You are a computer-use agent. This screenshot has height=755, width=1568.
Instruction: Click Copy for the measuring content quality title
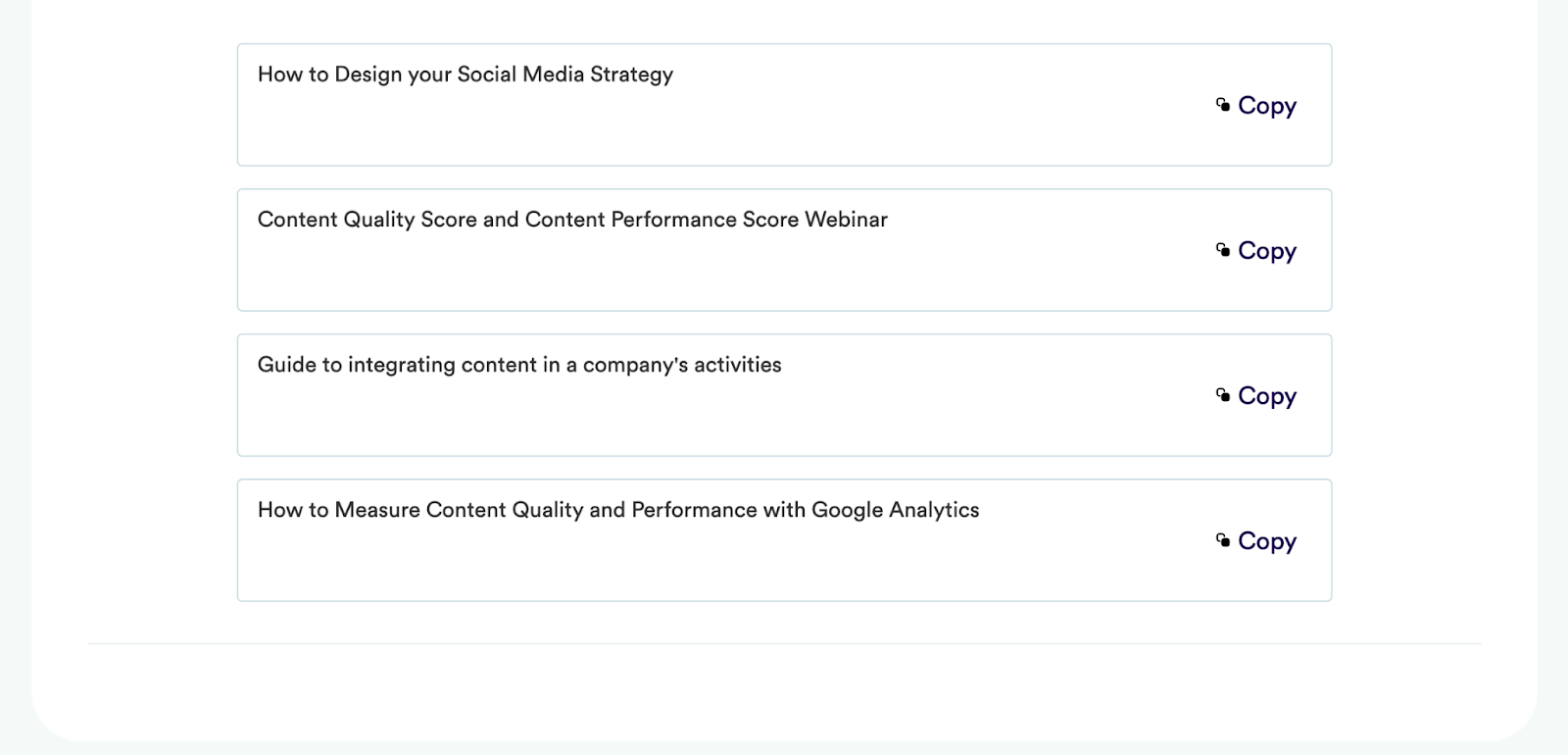(x=1266, y=541)
